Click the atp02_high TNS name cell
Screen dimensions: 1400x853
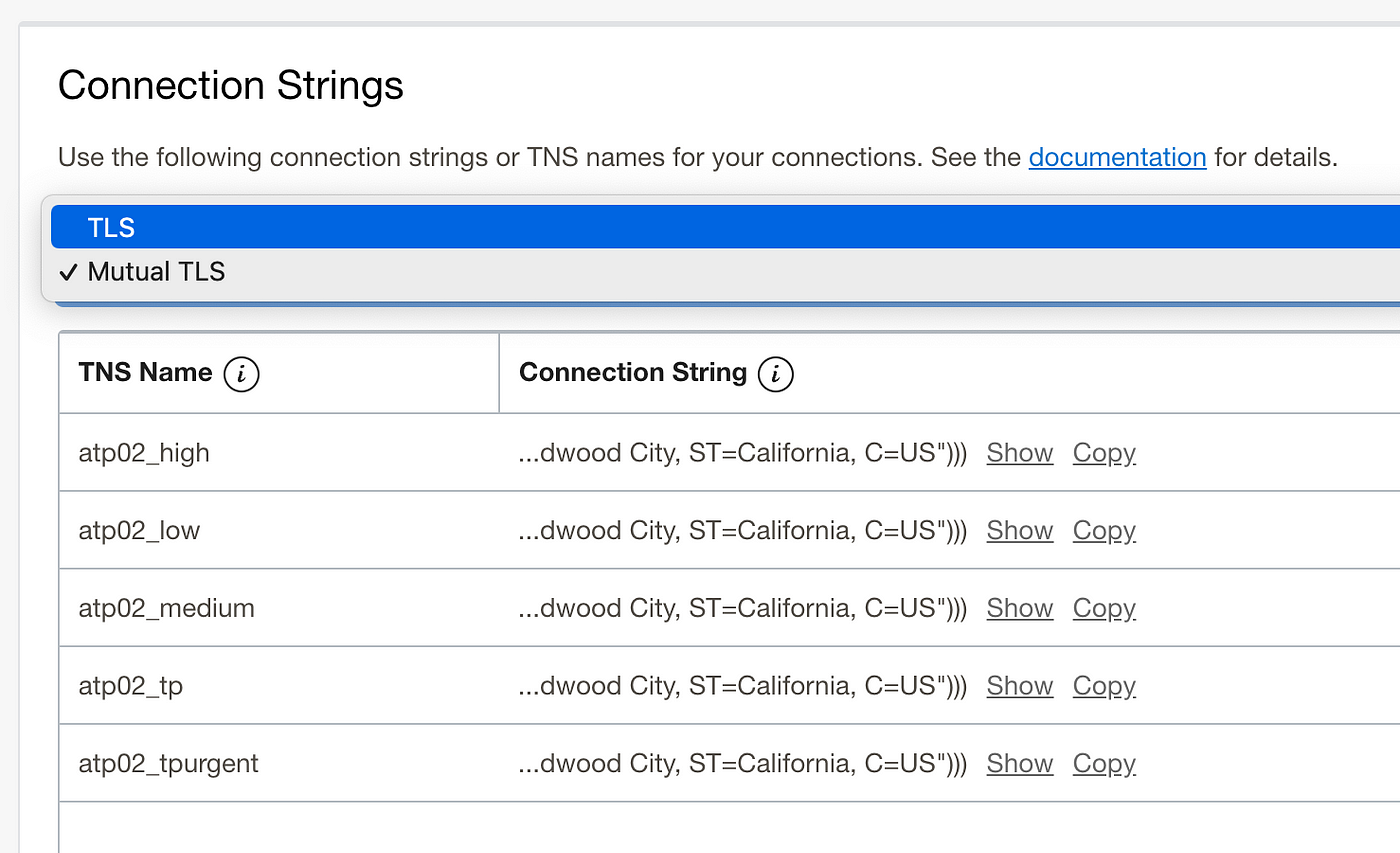(279, 452)
